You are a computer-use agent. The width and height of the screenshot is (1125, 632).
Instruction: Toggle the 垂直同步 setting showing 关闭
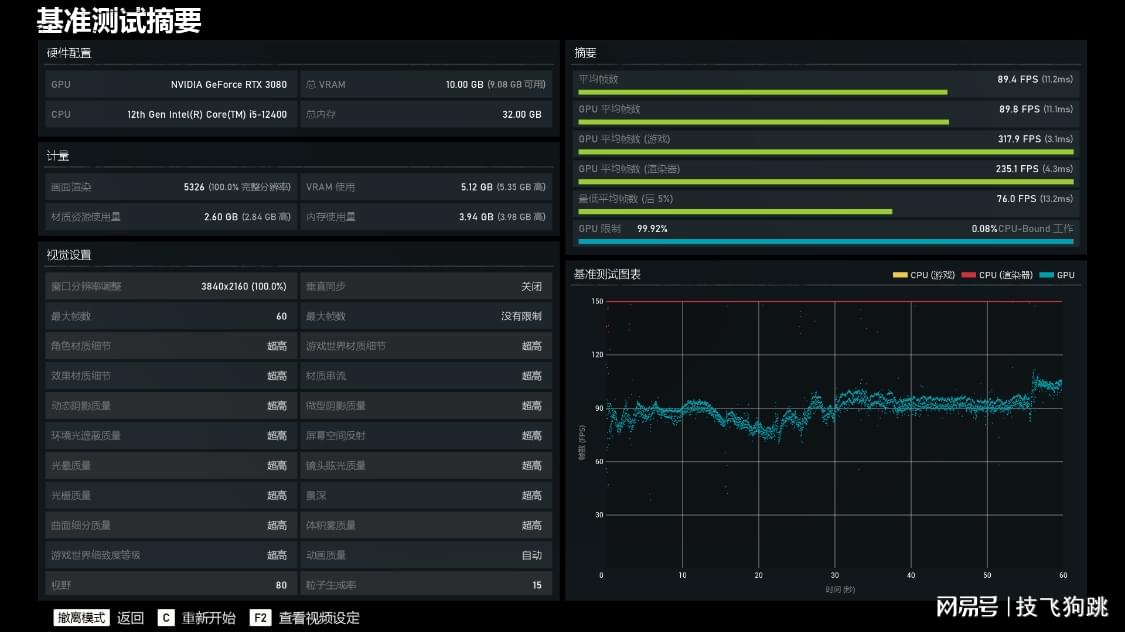(x=426, y=286)
